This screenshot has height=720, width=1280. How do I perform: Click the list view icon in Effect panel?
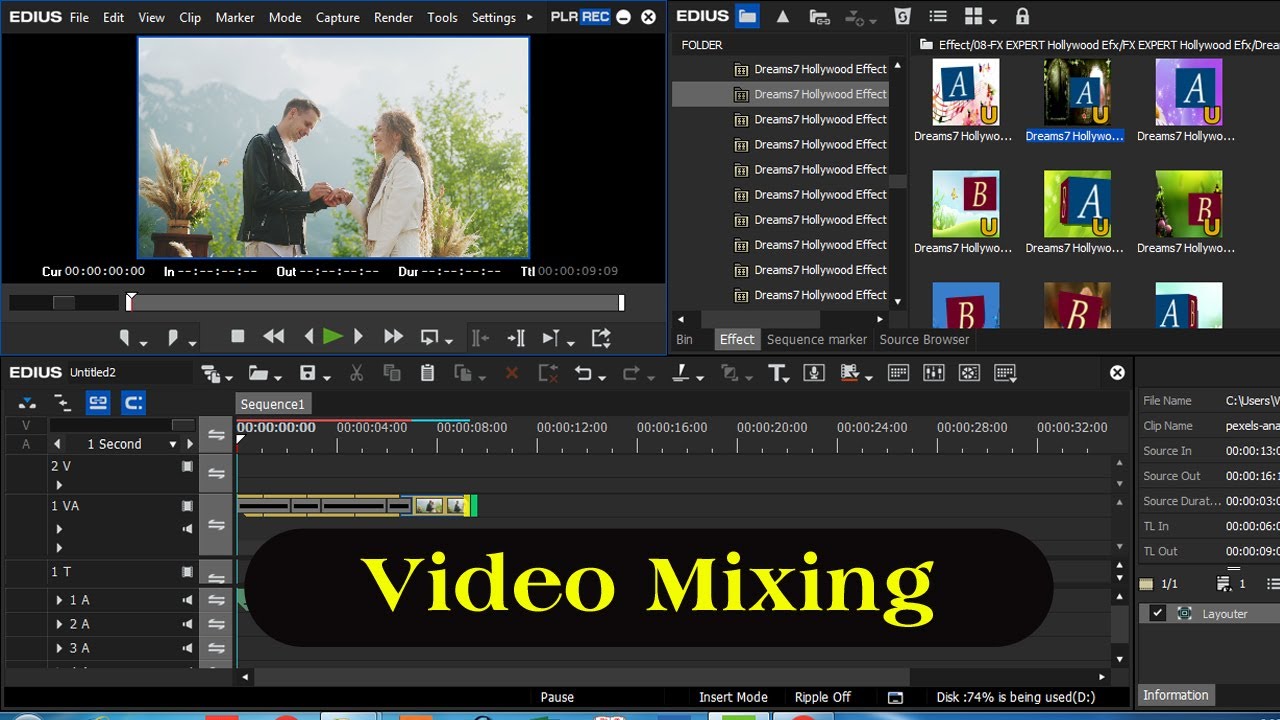tap(937, 16)
